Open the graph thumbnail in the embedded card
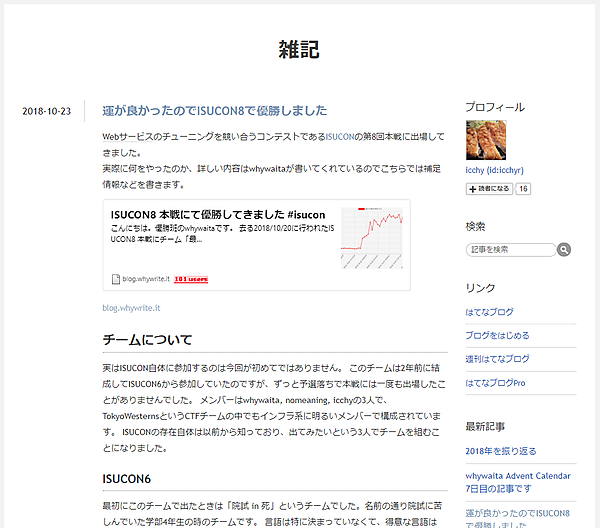This screenshot has width=600, height=528. pyautogui.click(x=372, y=238)
